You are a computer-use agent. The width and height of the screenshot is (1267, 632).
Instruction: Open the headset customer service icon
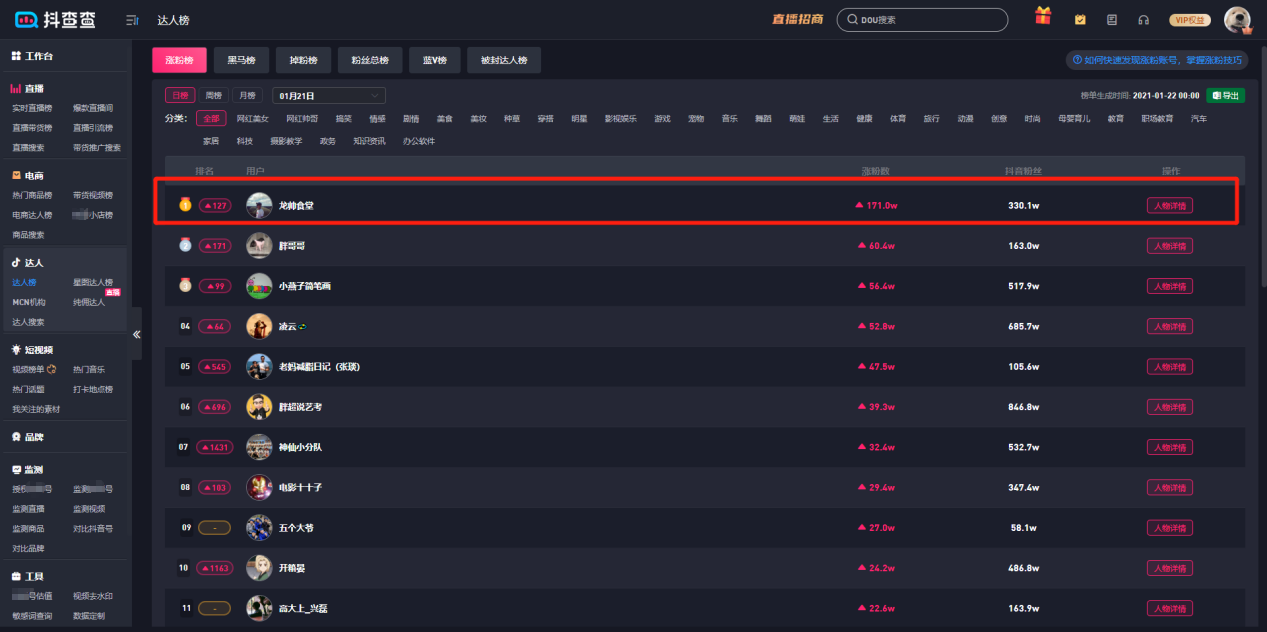point(1144,20)
